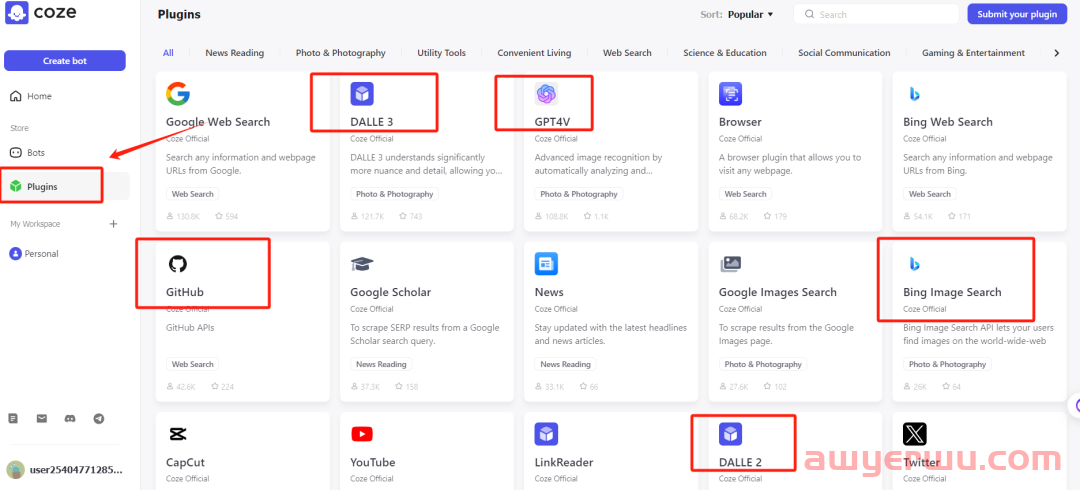
Task: Click the 68.2K users count on Browser
Action: point(734,216)
